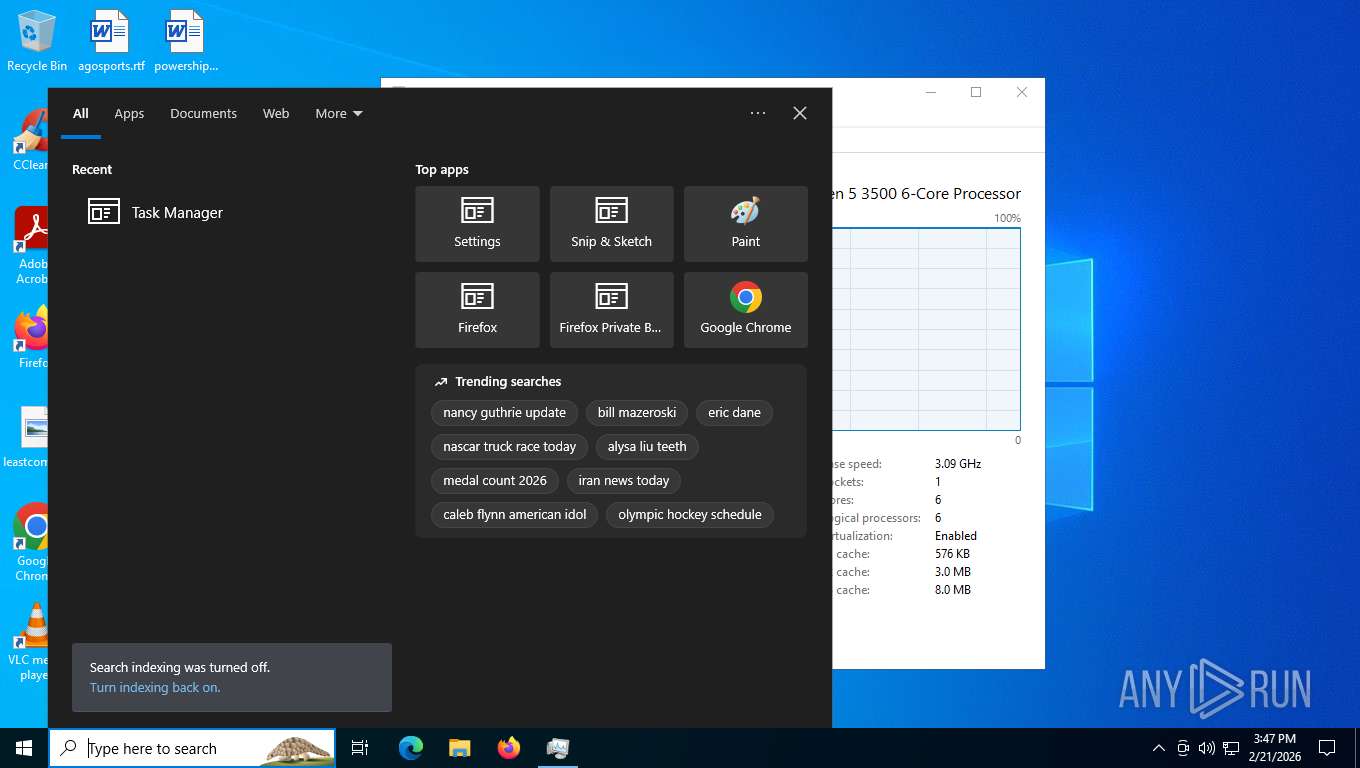This screenshot has height=768, width=1360.
Task: Close the search panel with X
Action: point(800,113)
